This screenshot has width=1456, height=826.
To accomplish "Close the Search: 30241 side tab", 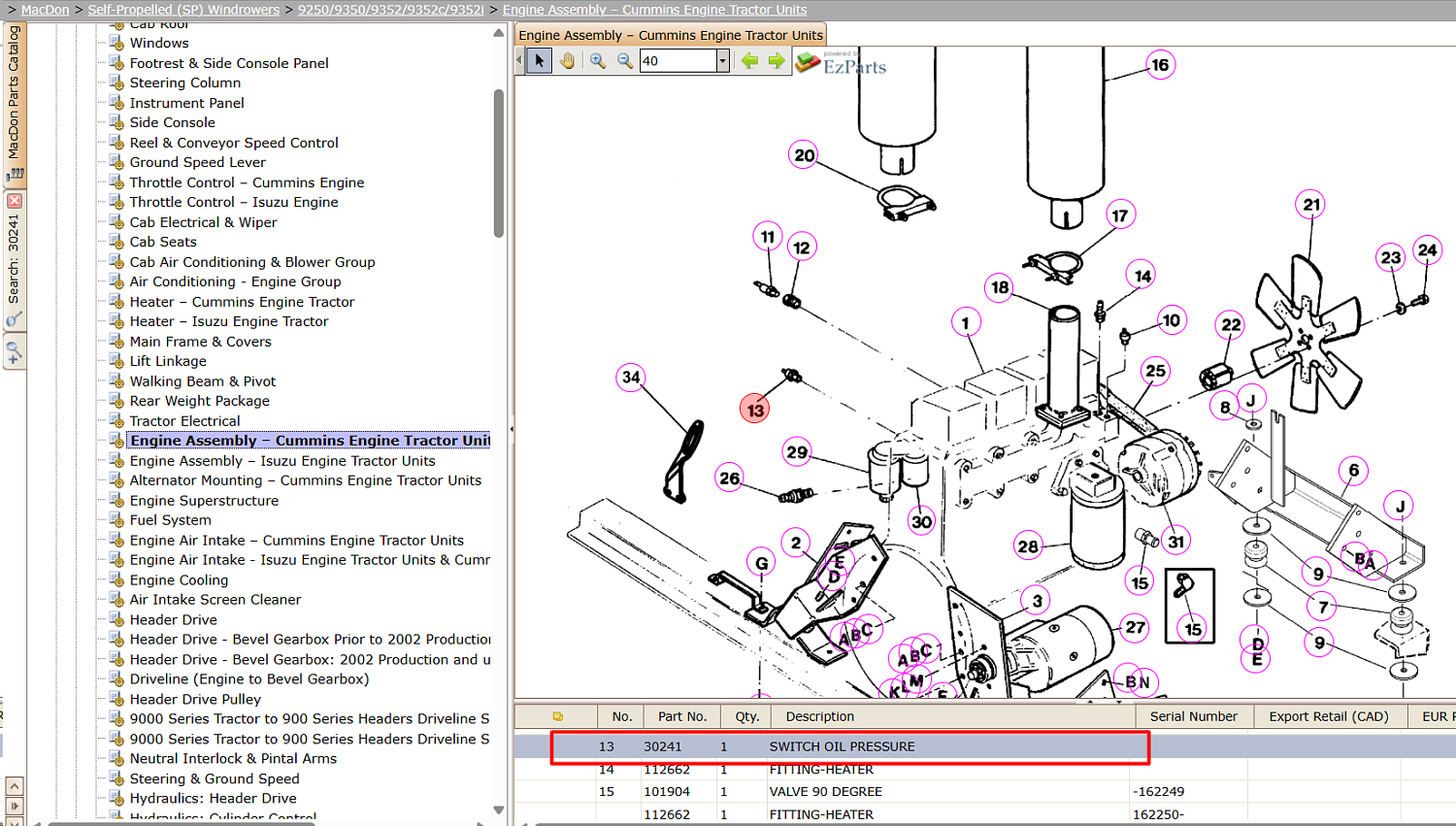I will tap(14, 201).
